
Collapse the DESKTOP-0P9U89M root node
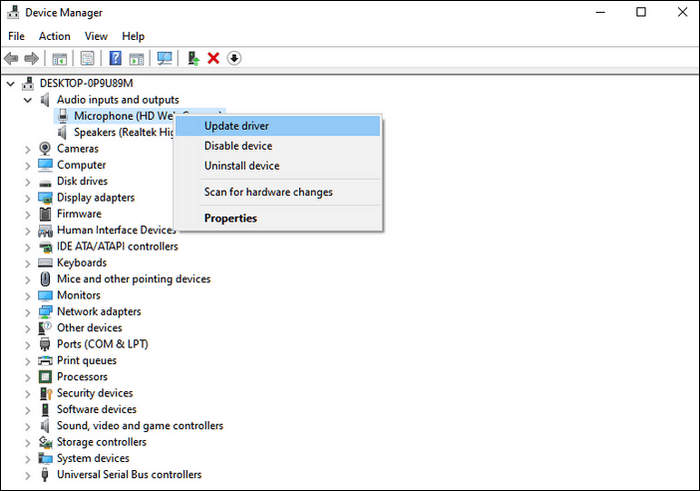point(11,83)
